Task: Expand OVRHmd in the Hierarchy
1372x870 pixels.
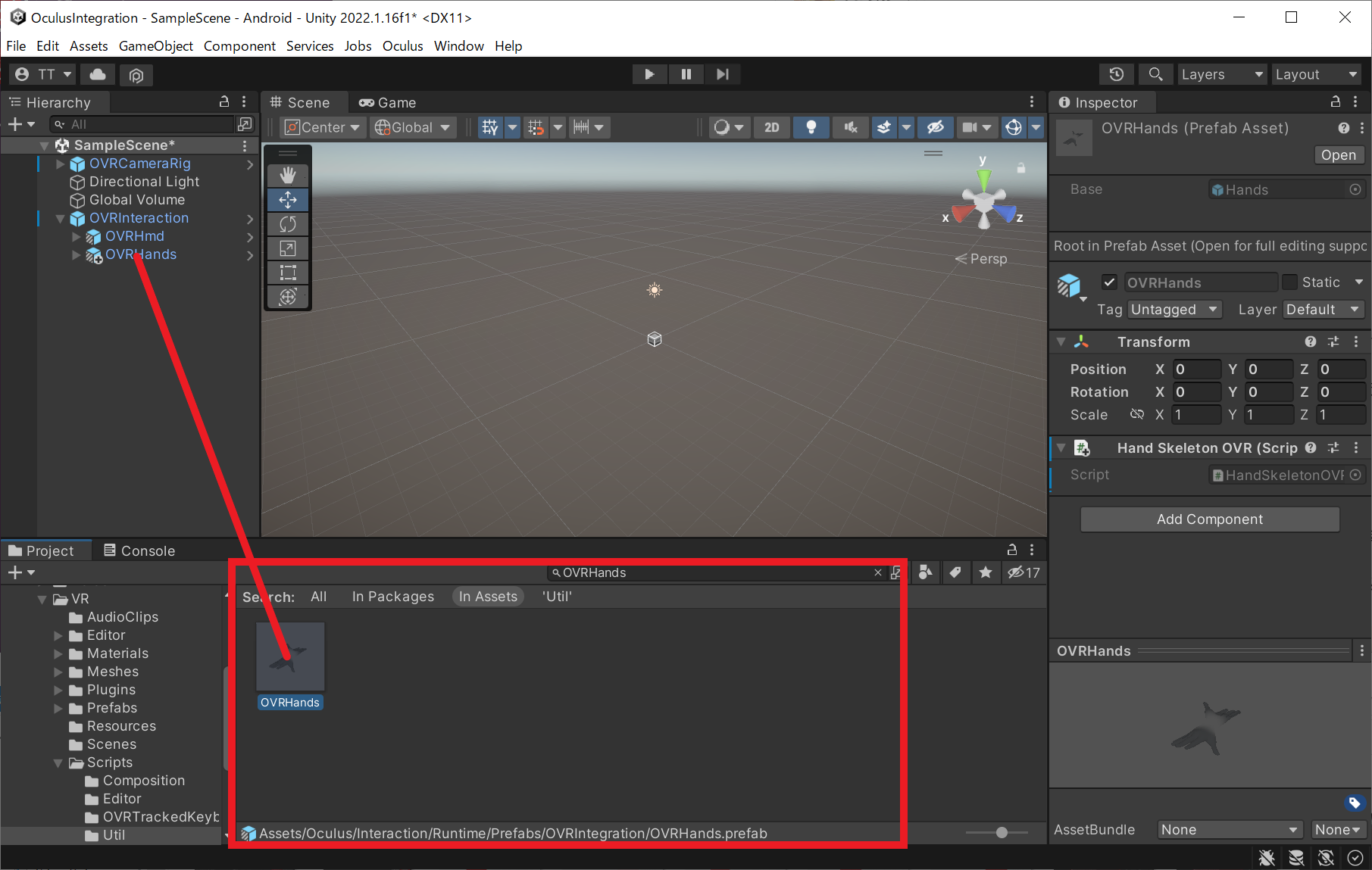Action: 76,236
